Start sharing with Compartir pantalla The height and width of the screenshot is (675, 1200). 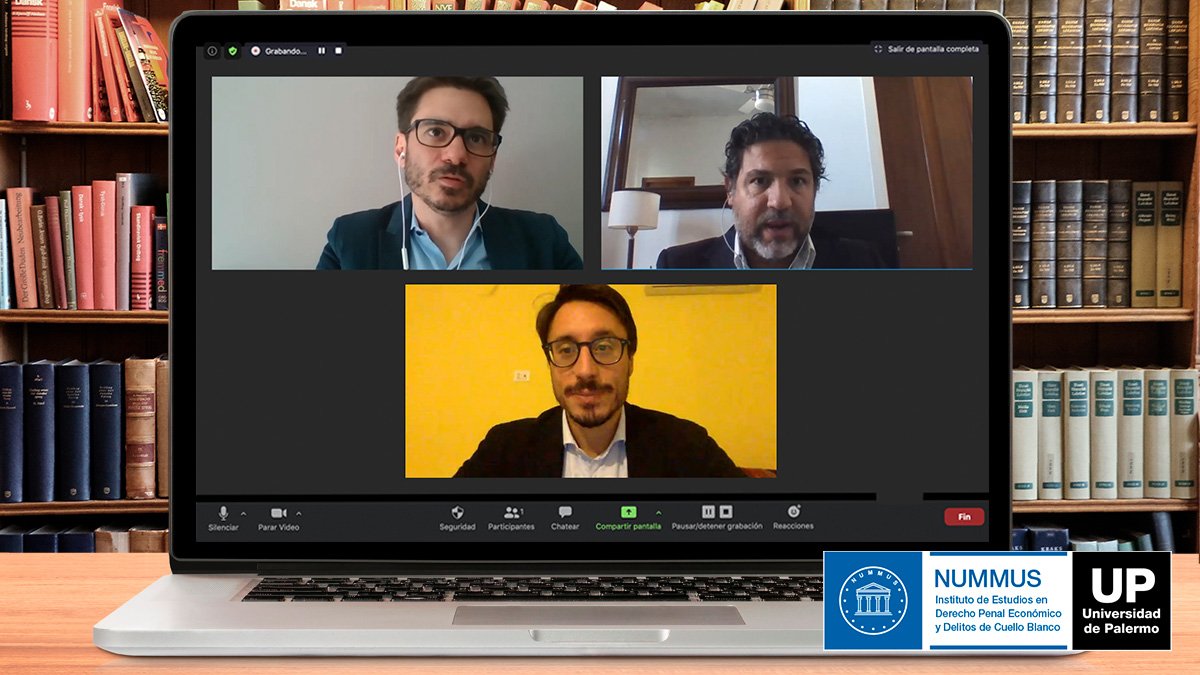628,518
